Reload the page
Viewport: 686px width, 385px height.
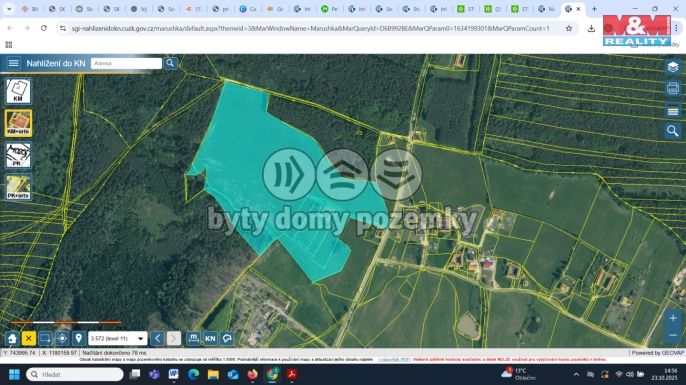click(x=44, y=28)
